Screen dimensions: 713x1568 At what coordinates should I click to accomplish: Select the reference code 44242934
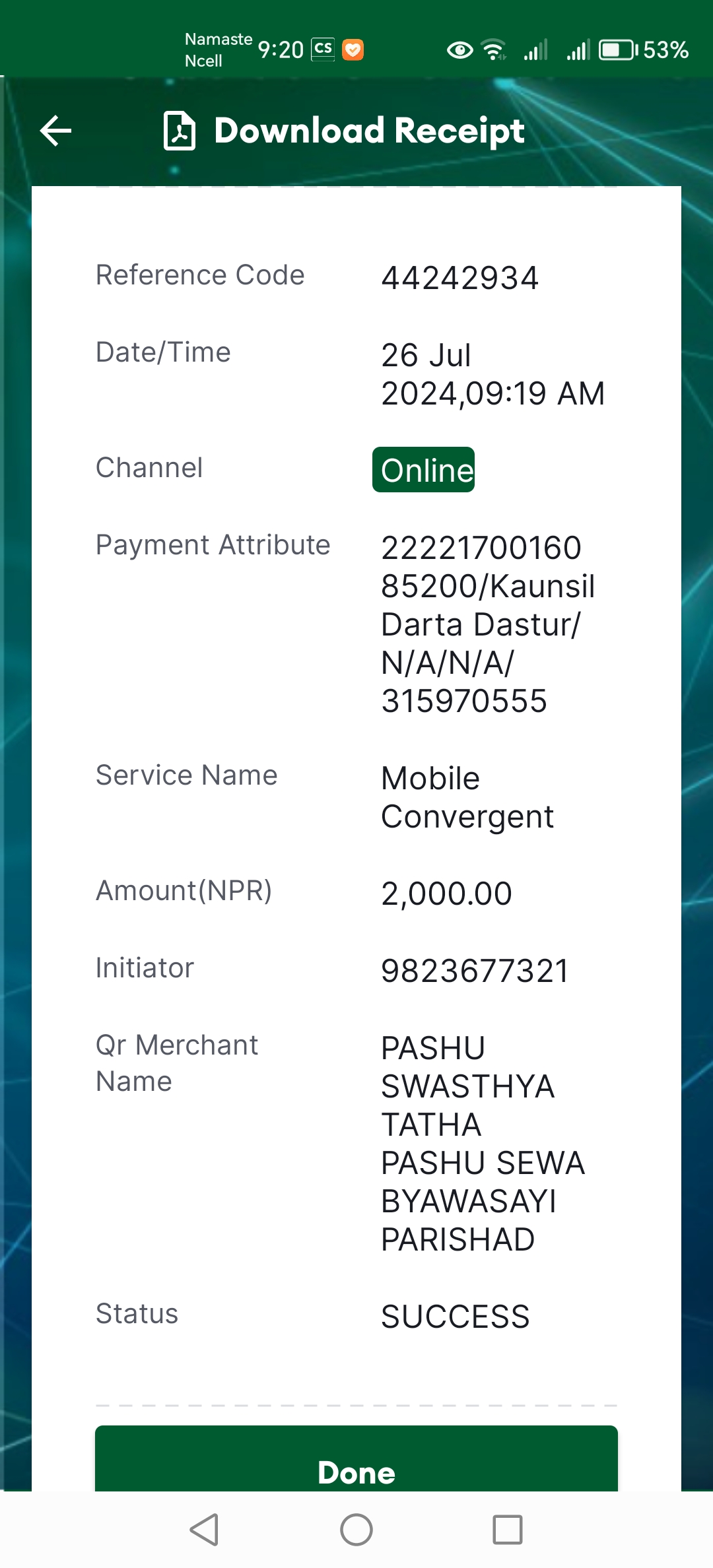[x=460, y=278]
